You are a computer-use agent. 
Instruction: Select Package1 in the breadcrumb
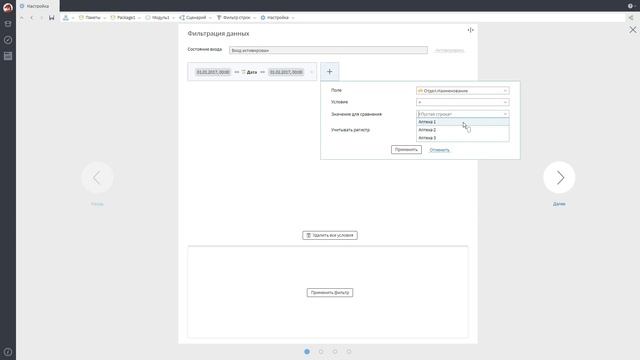click(126, 18)
